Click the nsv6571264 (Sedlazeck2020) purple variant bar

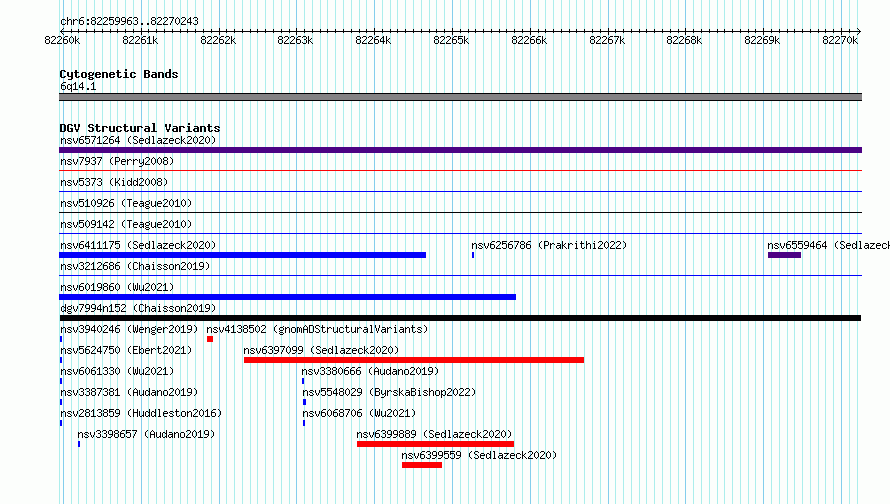(460, 150)
